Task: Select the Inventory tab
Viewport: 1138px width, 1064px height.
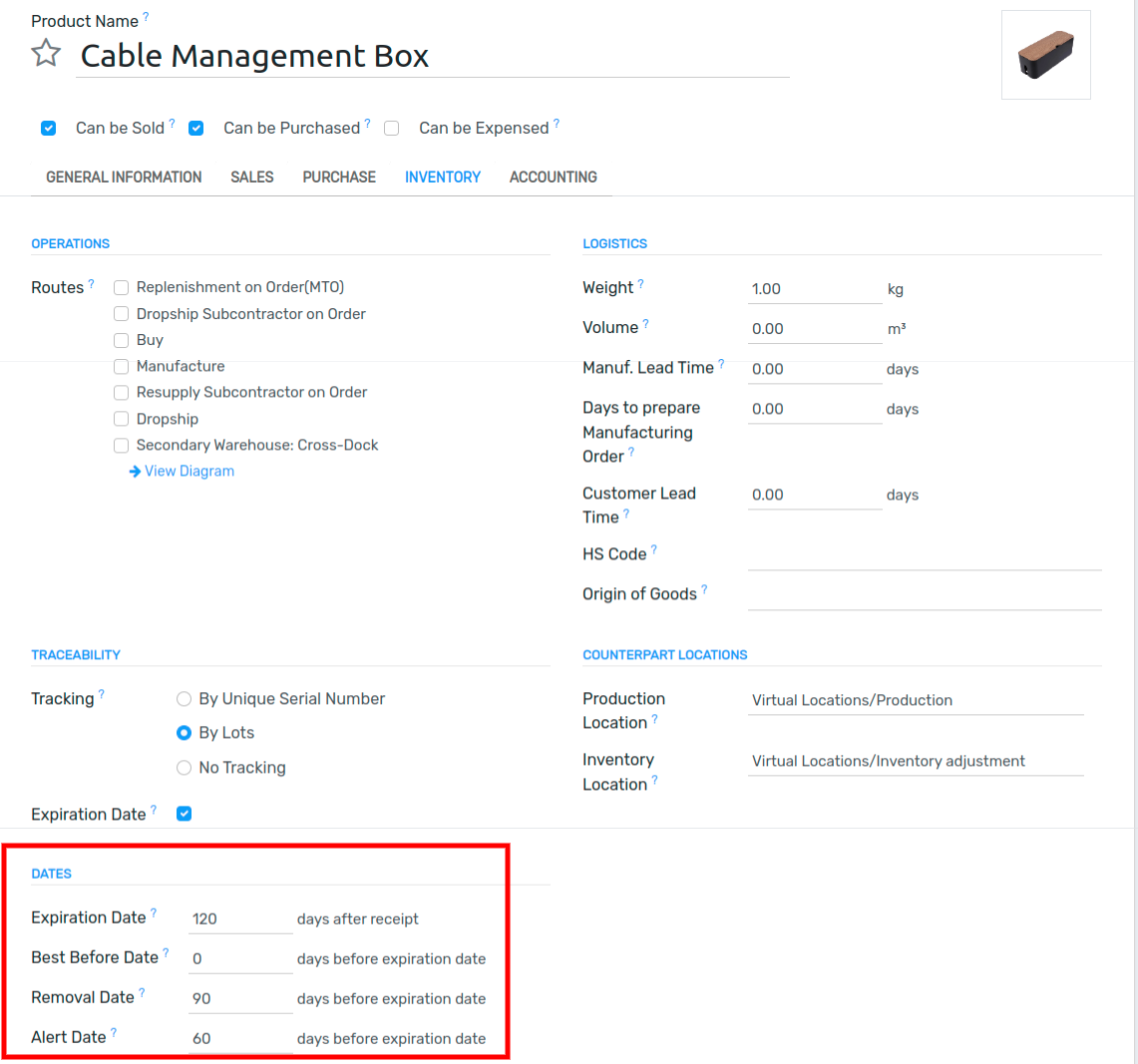Action: coord(443,177)
